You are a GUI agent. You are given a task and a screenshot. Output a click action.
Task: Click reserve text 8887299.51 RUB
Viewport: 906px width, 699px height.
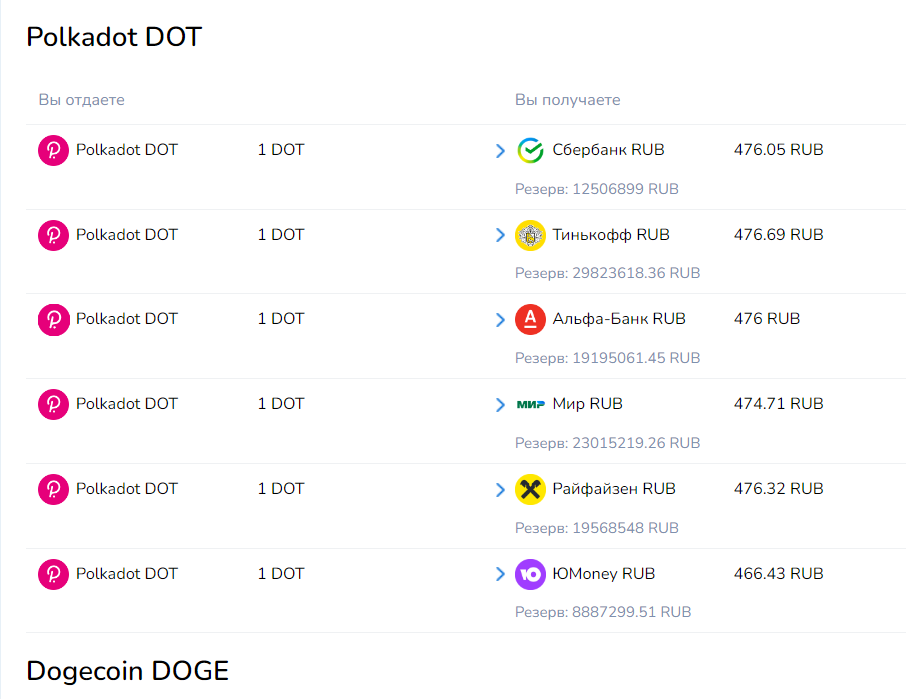(x=603, y=612)
